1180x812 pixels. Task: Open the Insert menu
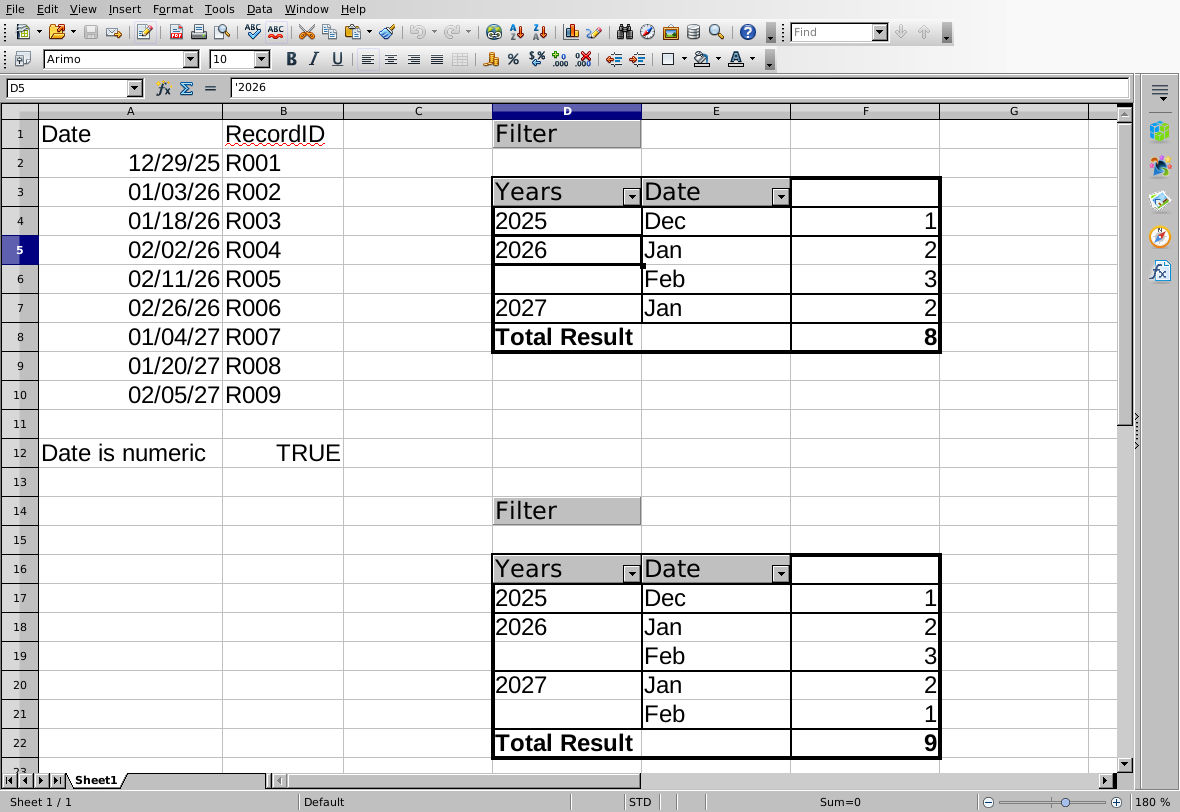coord(124,9)
